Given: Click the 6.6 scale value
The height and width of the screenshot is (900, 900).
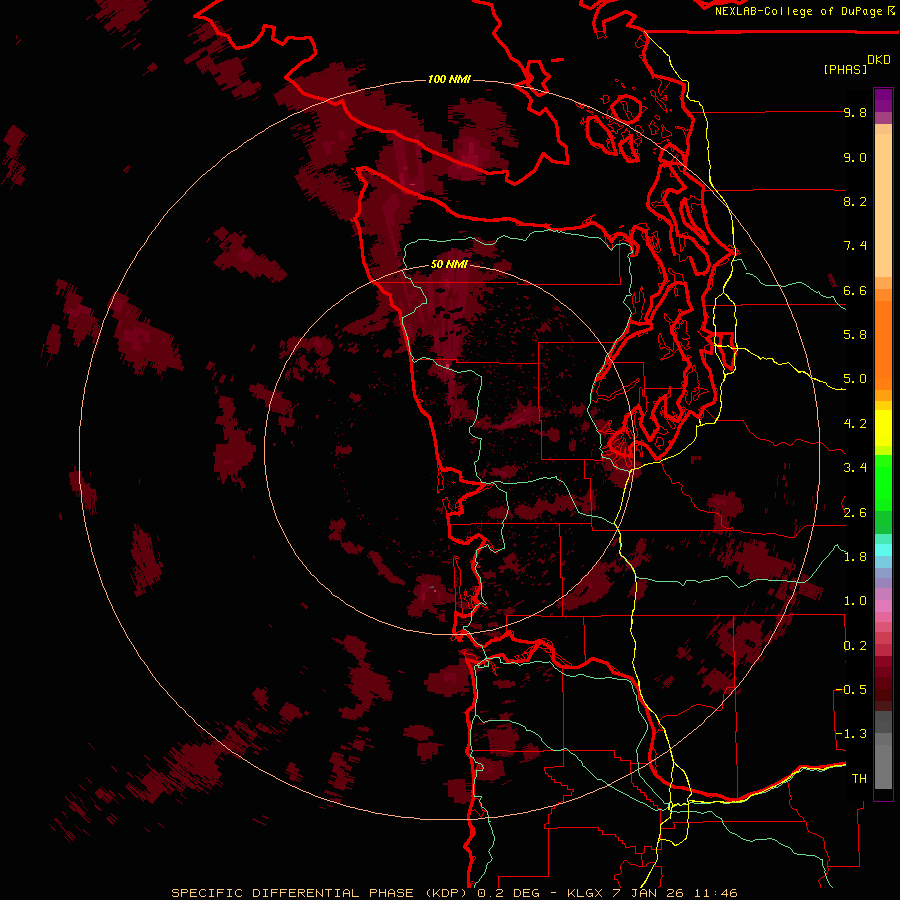Looking at the screenshot, I should point(855,290).
